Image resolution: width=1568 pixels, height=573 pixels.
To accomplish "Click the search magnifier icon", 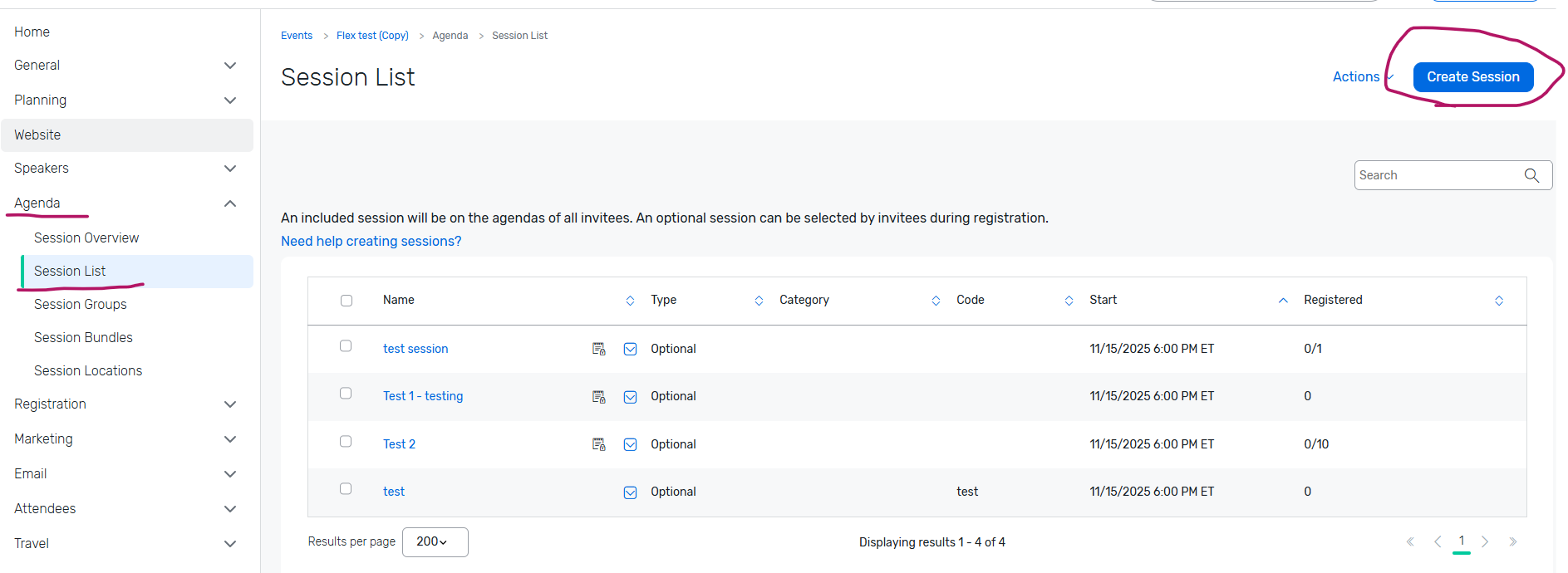I will [x=1531, y=175].
